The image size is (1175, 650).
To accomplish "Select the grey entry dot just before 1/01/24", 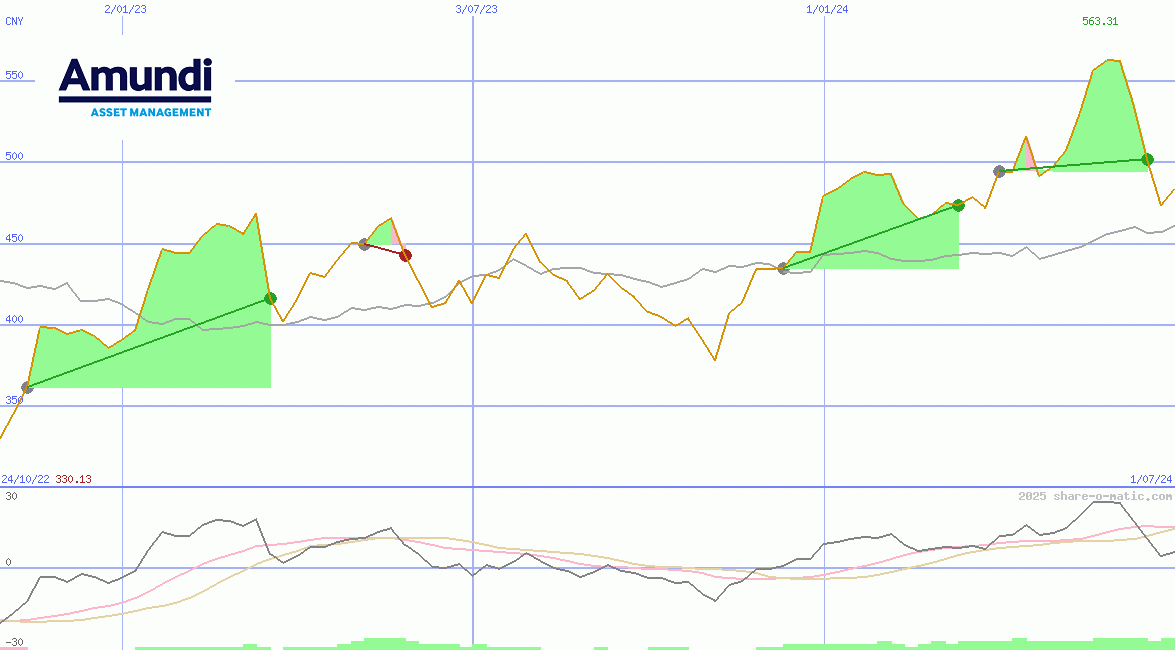I will tap(783, 268).
